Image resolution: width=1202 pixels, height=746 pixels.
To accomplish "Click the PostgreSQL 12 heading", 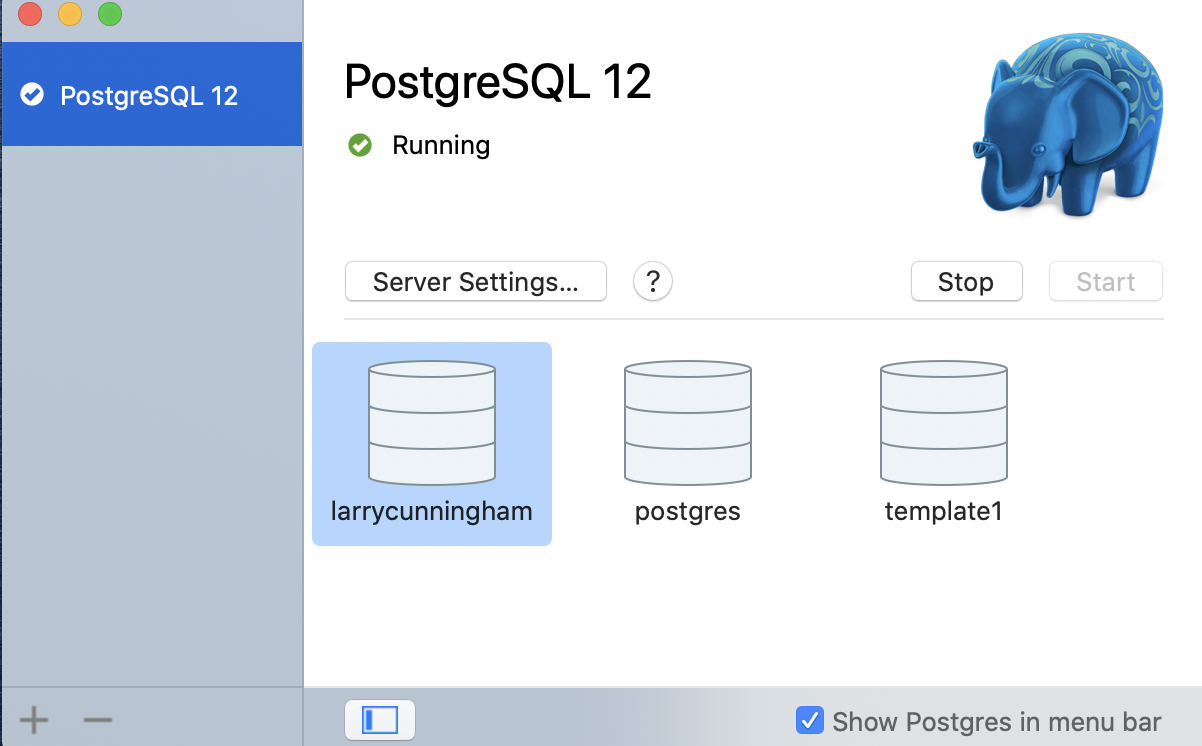I will pos(498,82).
